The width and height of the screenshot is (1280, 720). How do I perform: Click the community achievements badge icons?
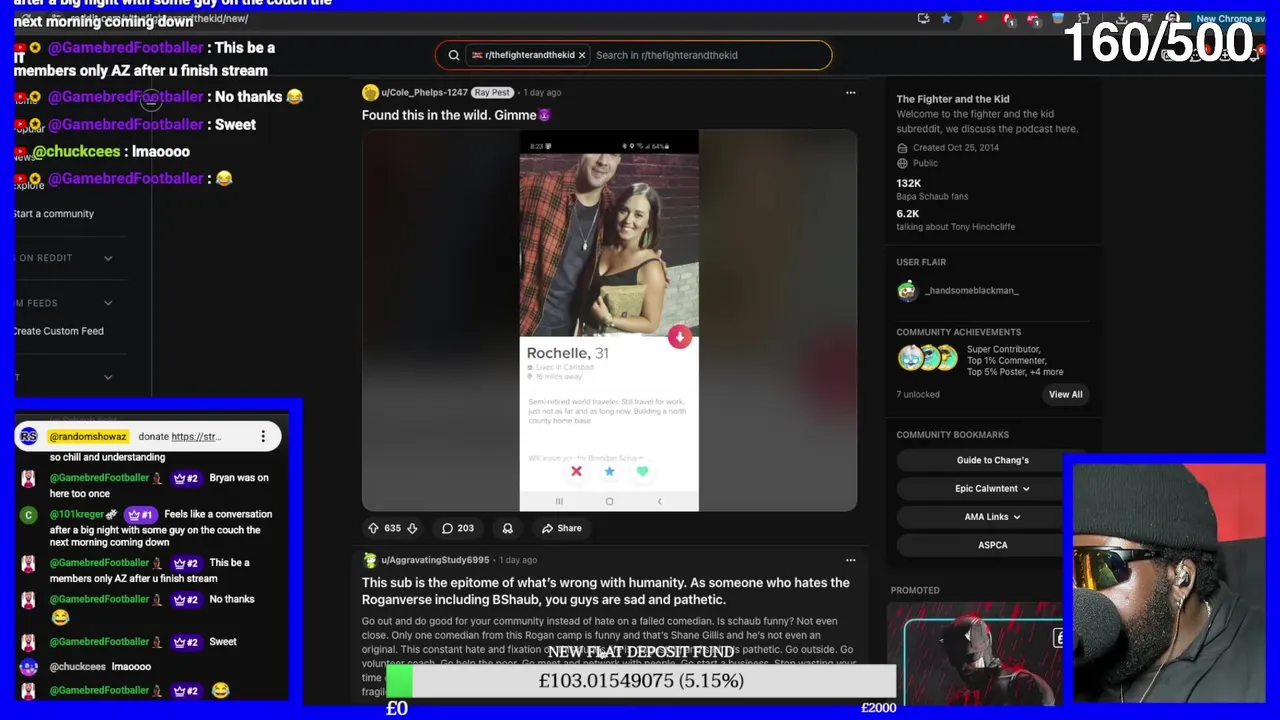coord(927,357)
